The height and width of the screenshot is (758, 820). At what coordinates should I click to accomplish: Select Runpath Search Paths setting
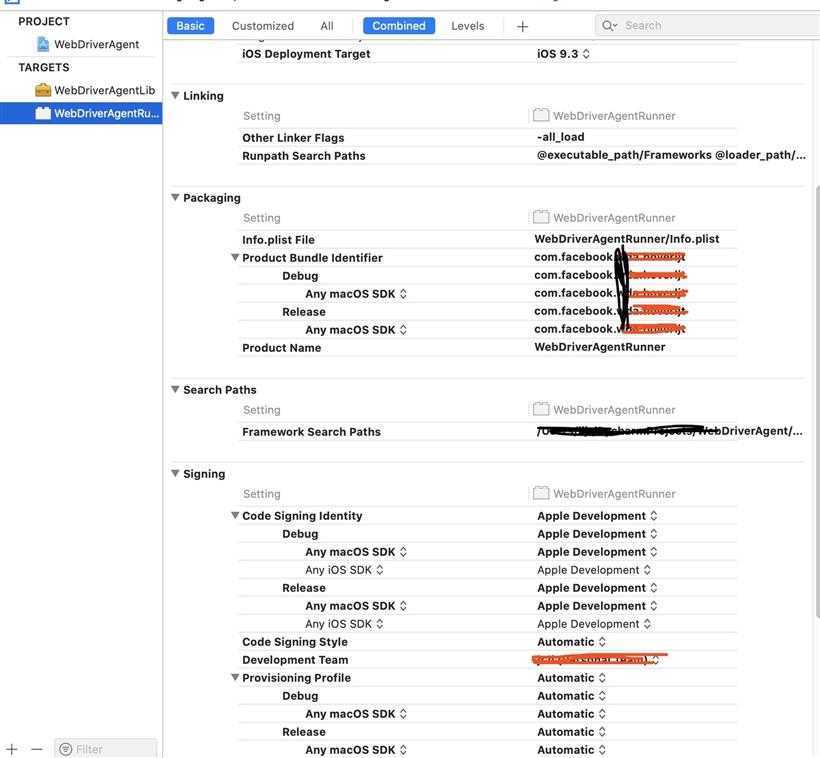pyautogui.click(x=304, y=156)
